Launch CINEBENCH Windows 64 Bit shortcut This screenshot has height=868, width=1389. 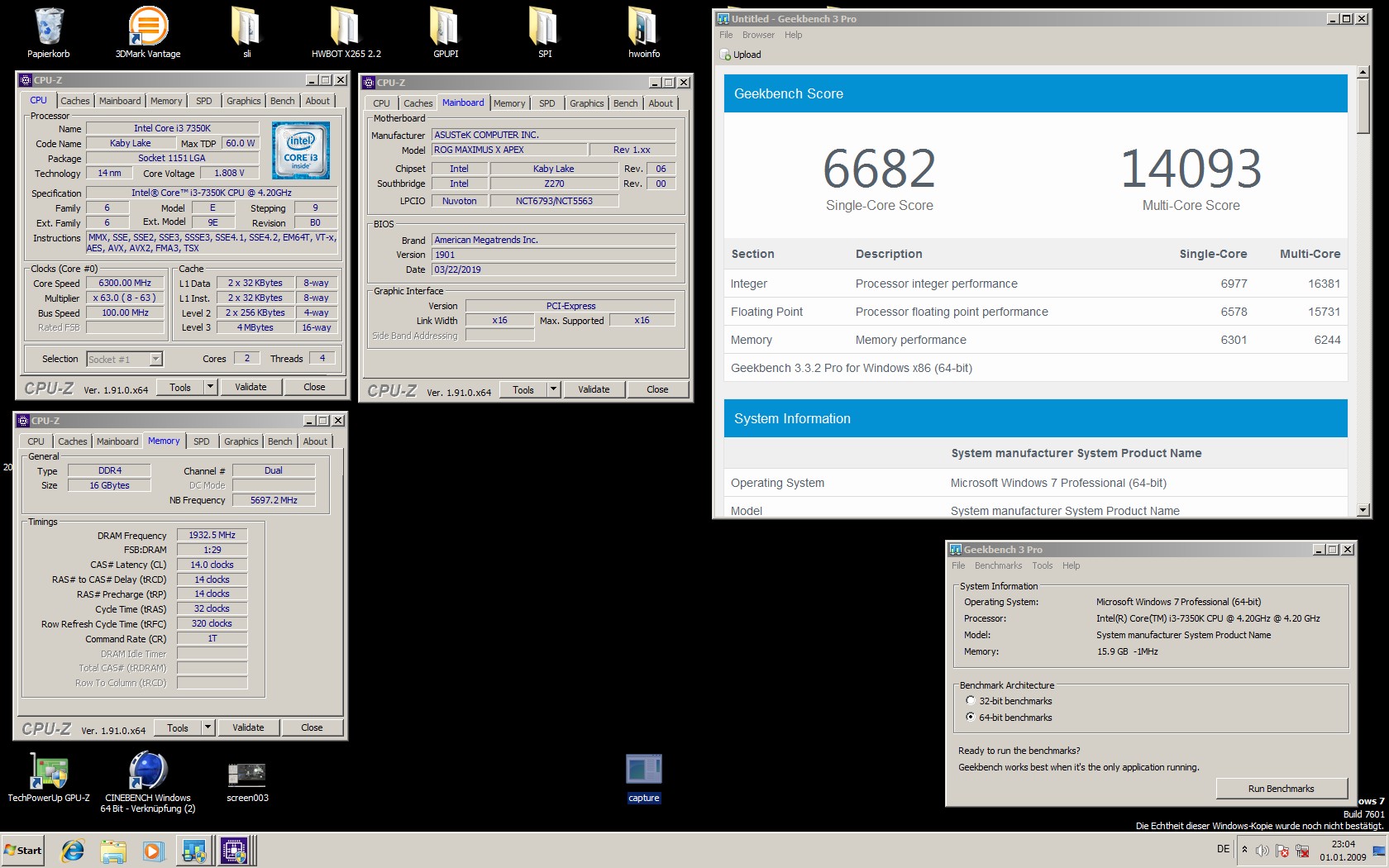pos(148,782)
